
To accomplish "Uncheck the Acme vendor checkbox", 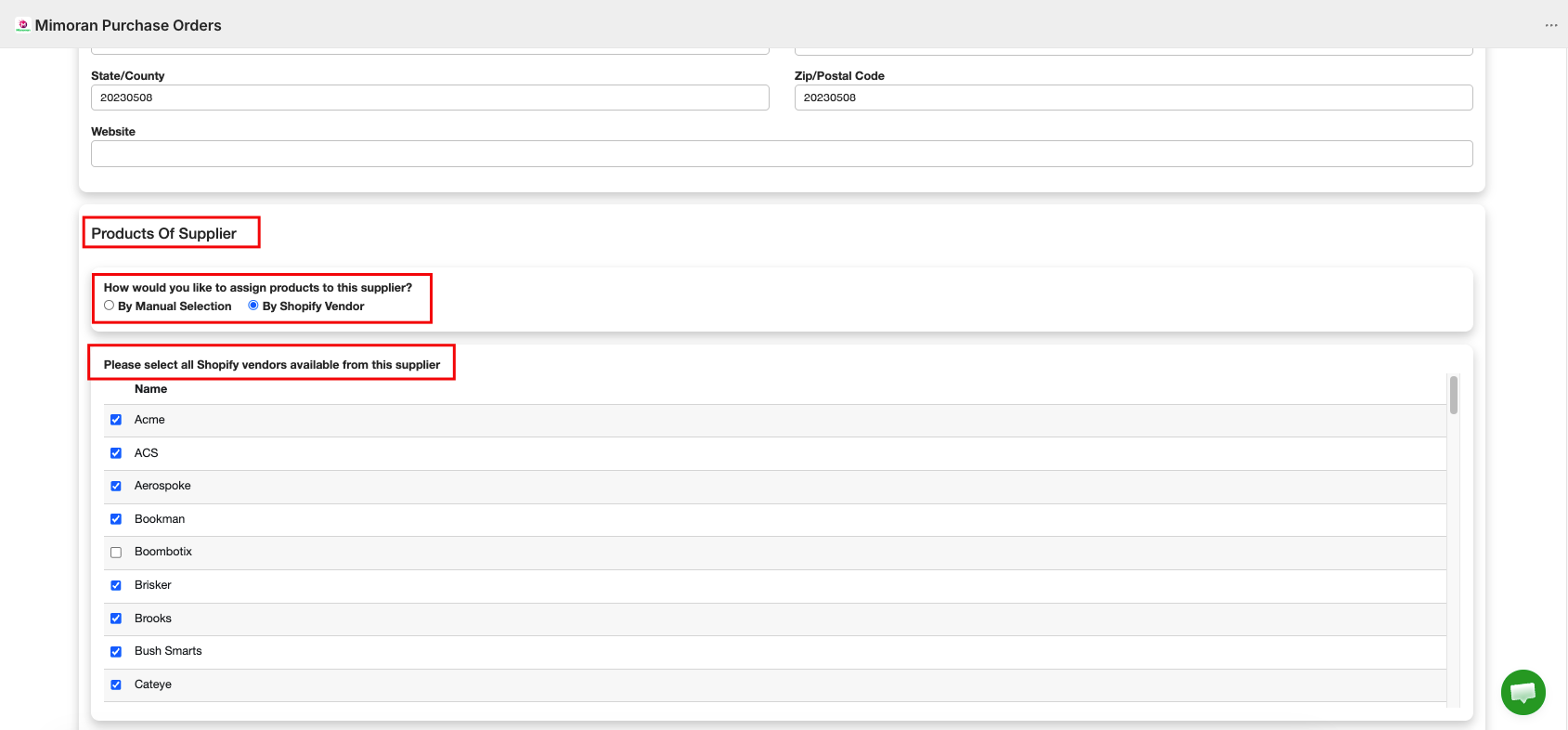I will point(116,420).
